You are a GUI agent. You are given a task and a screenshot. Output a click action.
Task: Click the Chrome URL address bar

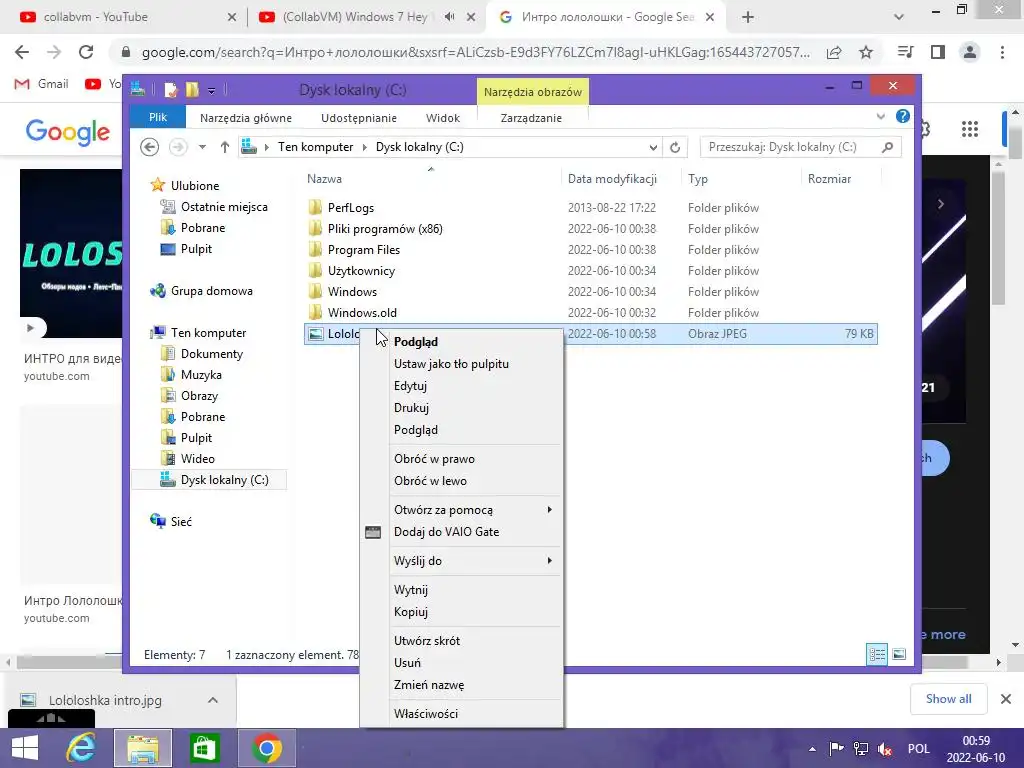[x=475, y=52]
